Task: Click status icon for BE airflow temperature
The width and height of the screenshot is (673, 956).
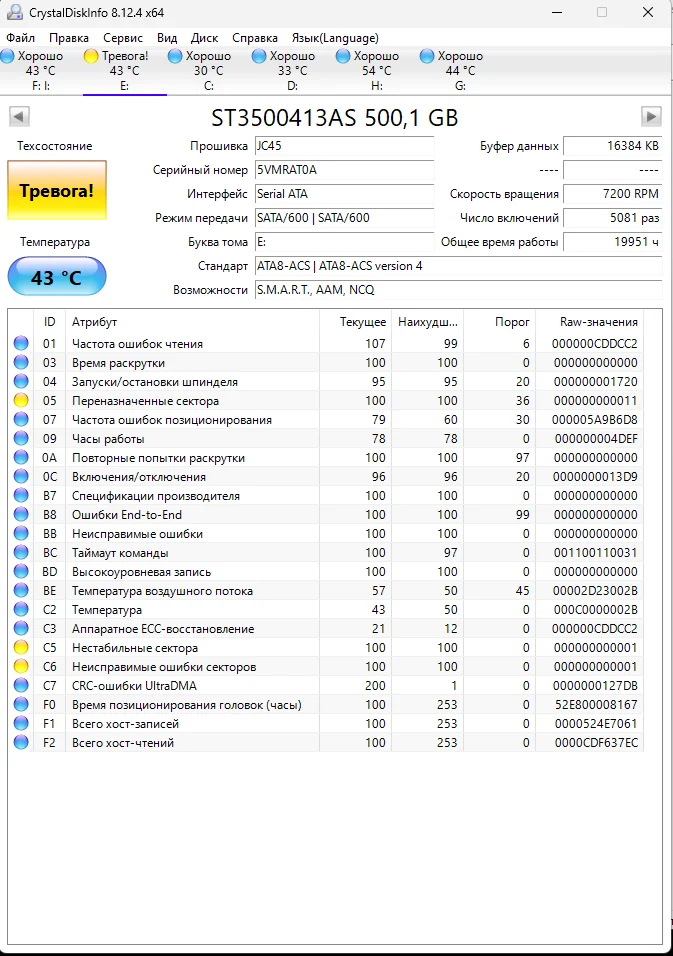Action: (x=21, y=591)
